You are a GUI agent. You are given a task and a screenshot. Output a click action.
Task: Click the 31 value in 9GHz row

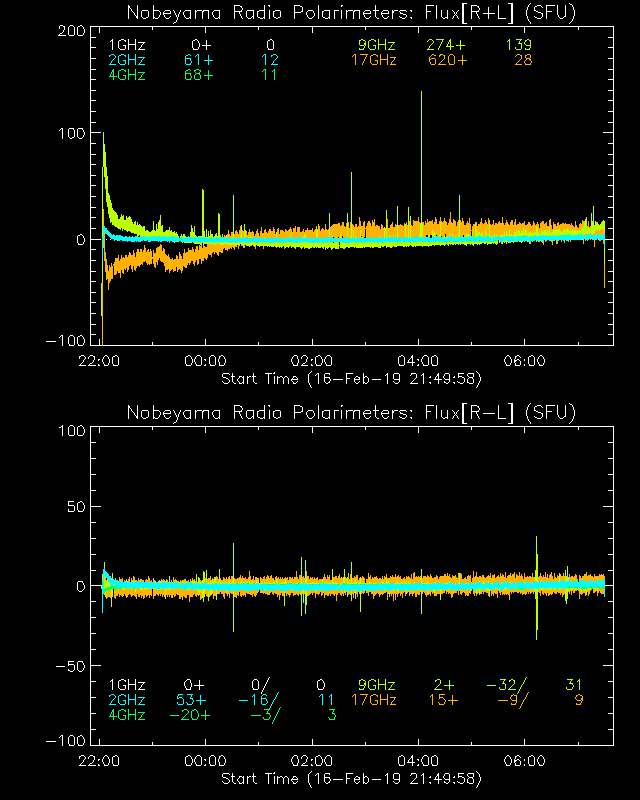coord(574,685)
